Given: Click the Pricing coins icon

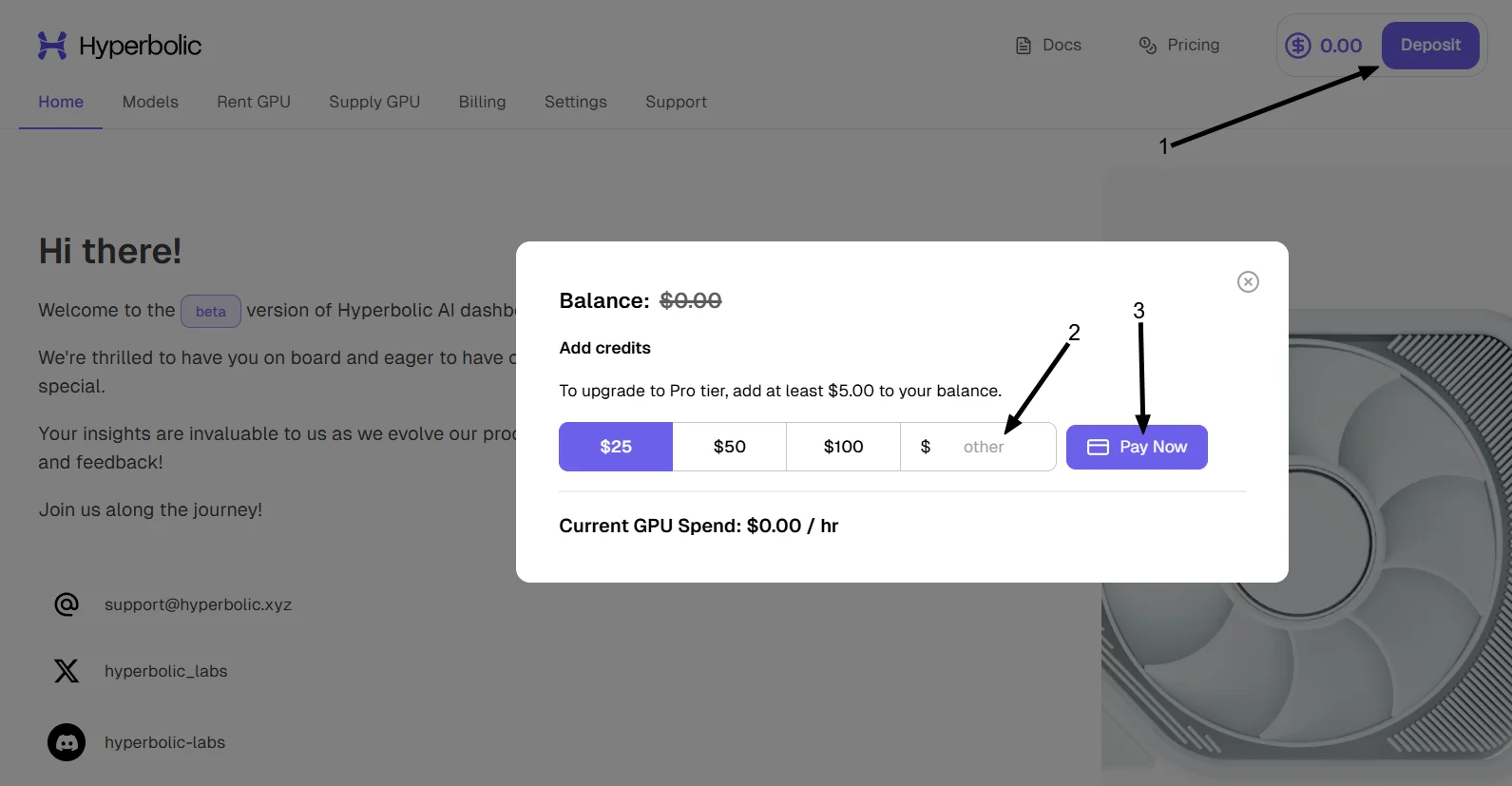Looking at the screenshot, I should pyautogui.click(x=1148, y=46).
